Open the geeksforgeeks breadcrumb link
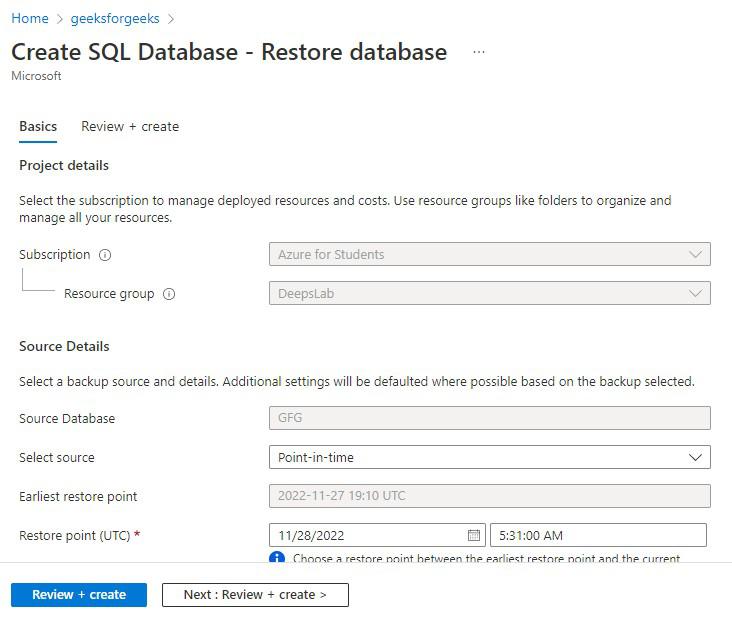The image size is (732, 622). click(115, 19)
